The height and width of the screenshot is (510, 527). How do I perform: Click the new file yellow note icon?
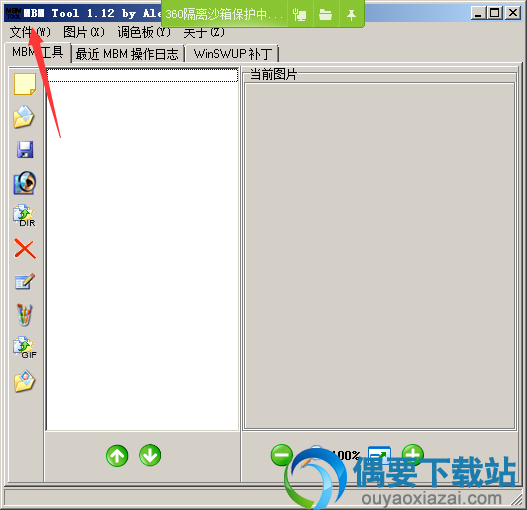25,84
